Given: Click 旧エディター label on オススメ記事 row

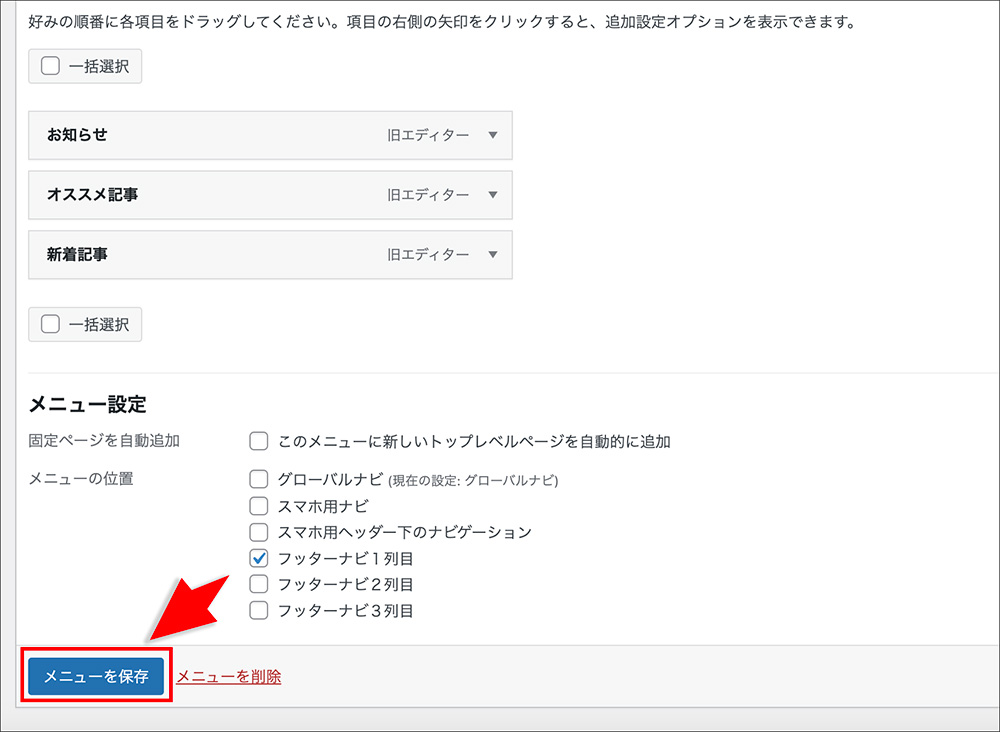Looking at the screenshot, I should tap(428, 195).
